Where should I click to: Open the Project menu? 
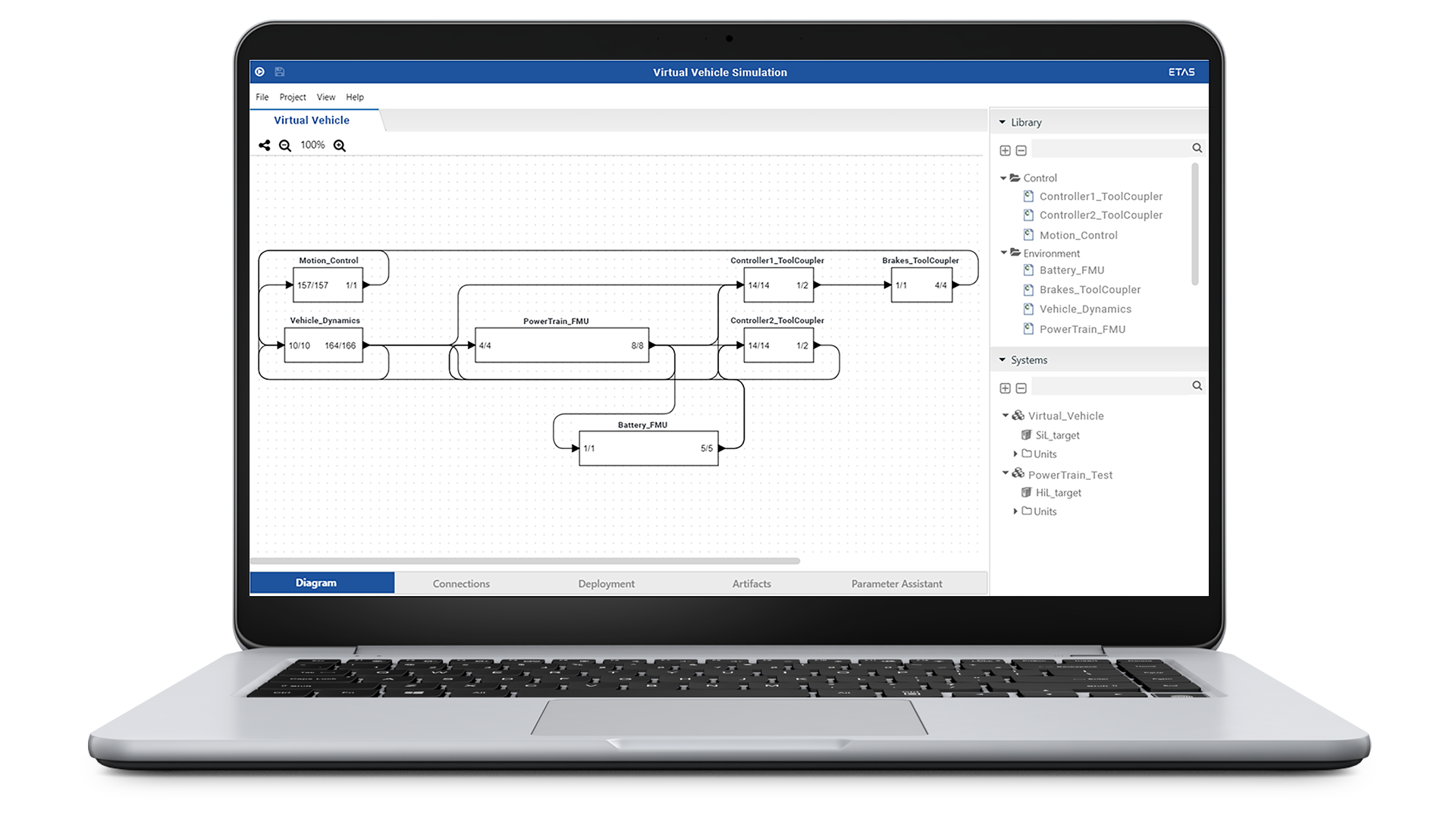[x=293, y=97]
